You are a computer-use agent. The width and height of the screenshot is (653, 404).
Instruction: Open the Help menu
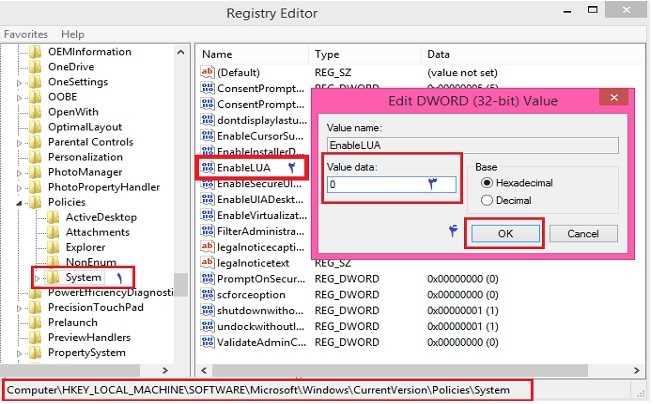pyautogui.click(x=73, y=34)
